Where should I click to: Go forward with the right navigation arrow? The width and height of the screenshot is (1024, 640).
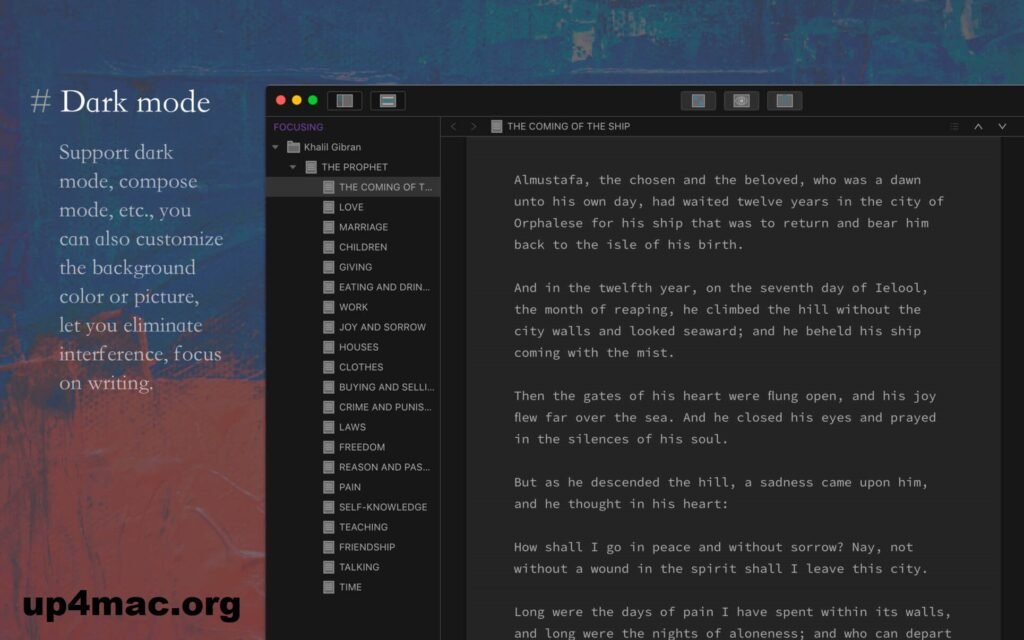tap(473, 127)
